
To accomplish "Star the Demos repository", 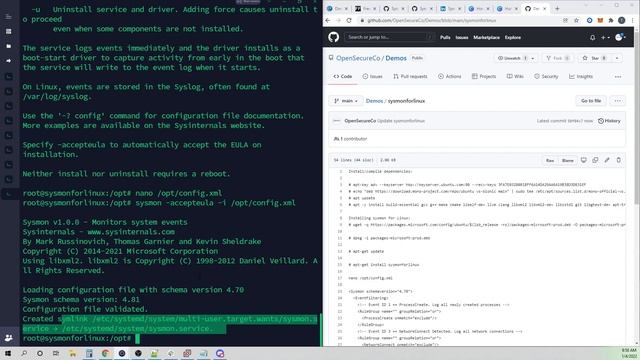I will click(595, 58).
